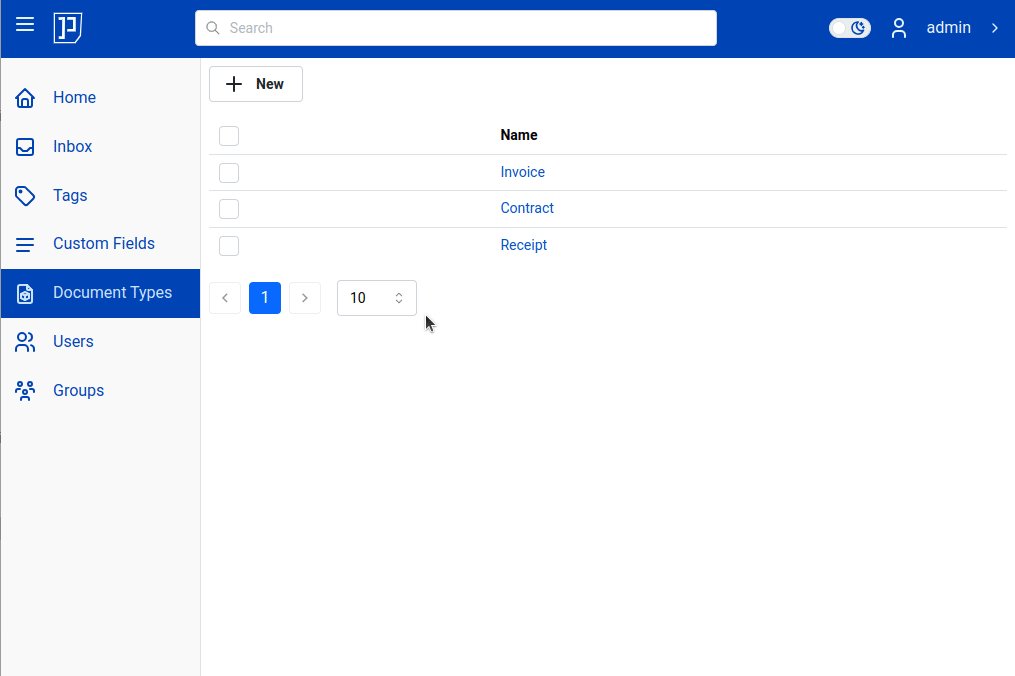Screen dimensions: 1015x676
Task: Open the Invoice document type
Action: click(522, 172)
